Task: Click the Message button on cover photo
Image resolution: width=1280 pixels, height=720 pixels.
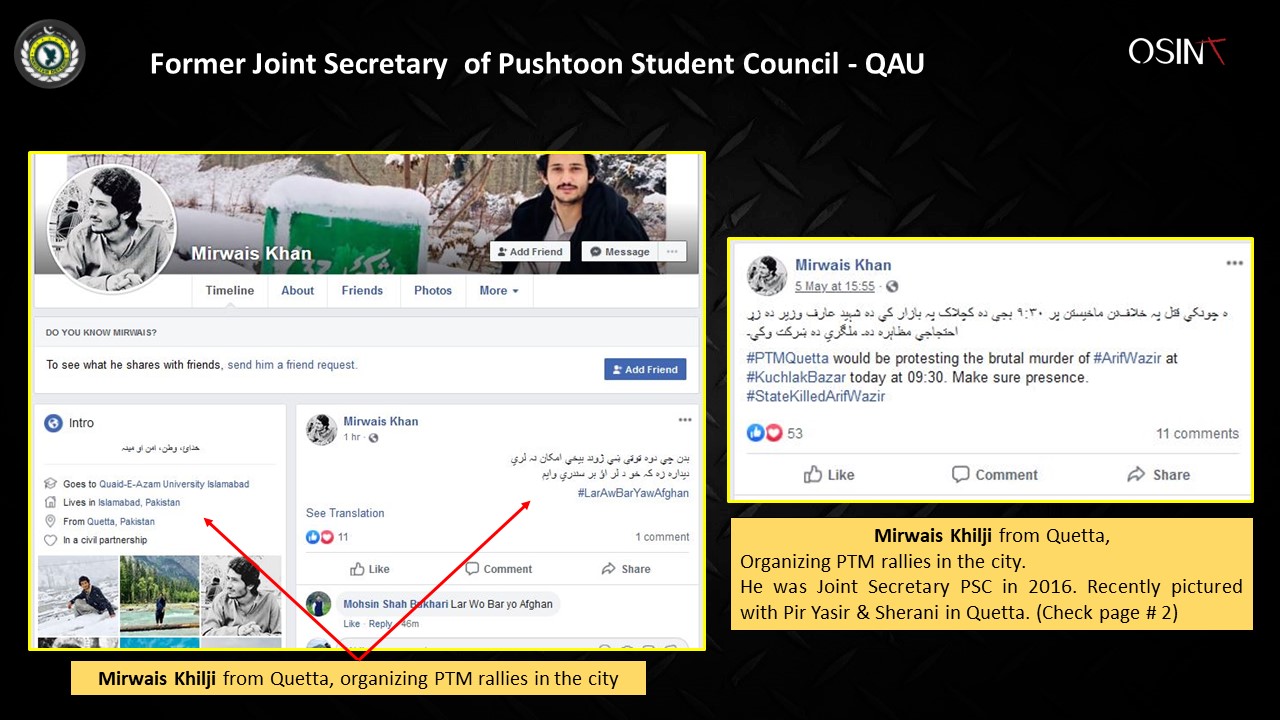Action: click(620, 252)
